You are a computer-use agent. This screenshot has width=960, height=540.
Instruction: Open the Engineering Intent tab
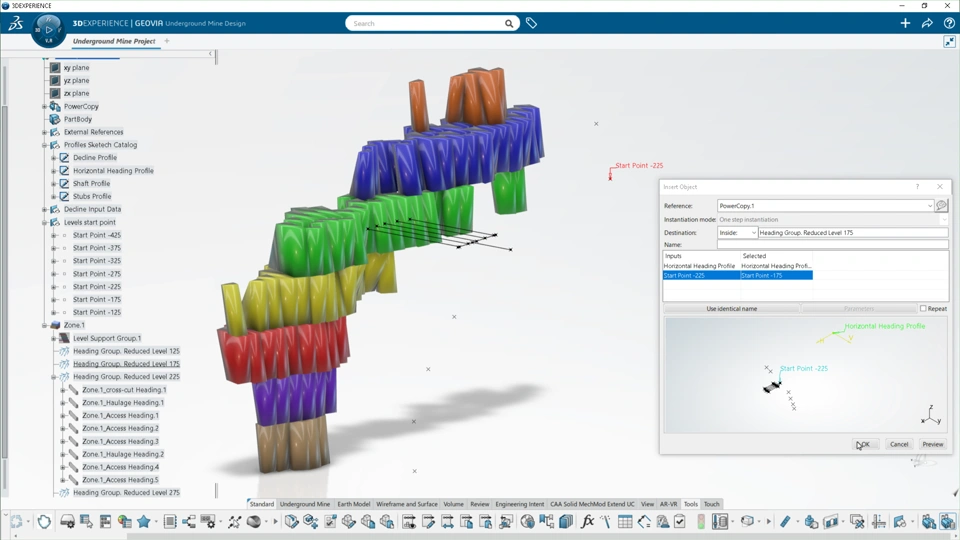click(519, 504)
